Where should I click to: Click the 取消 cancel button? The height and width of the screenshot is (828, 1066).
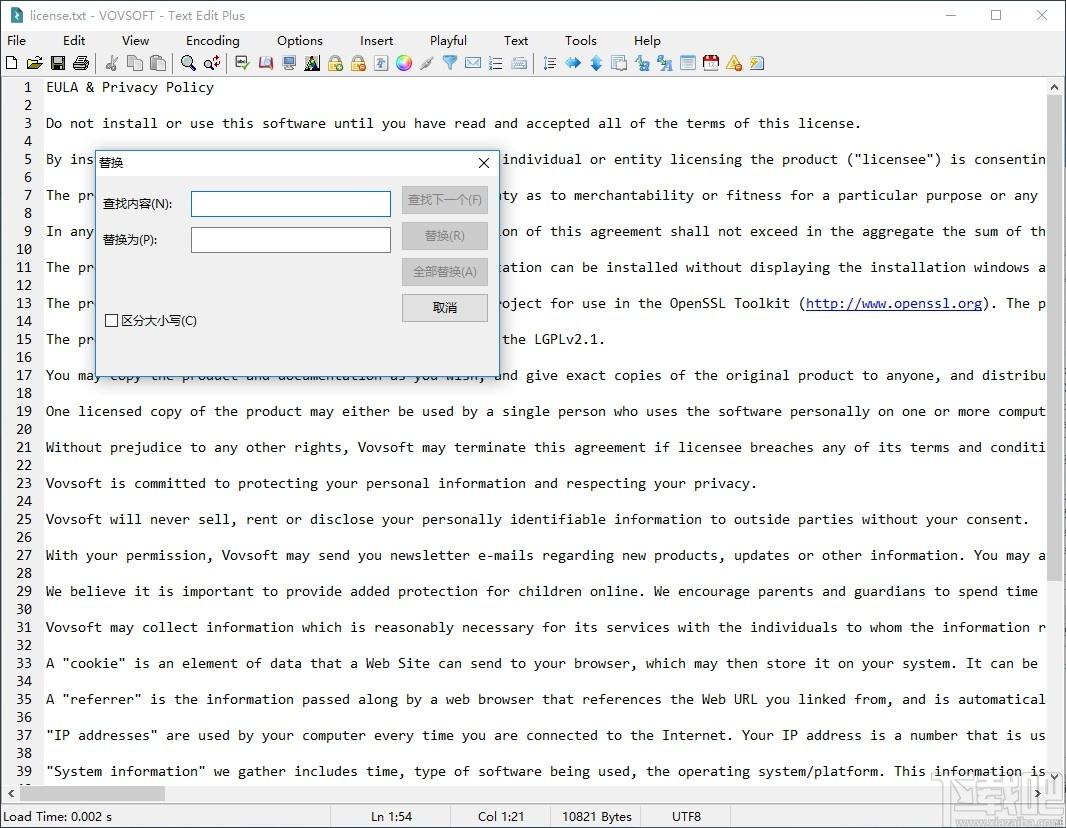point(445,308)
